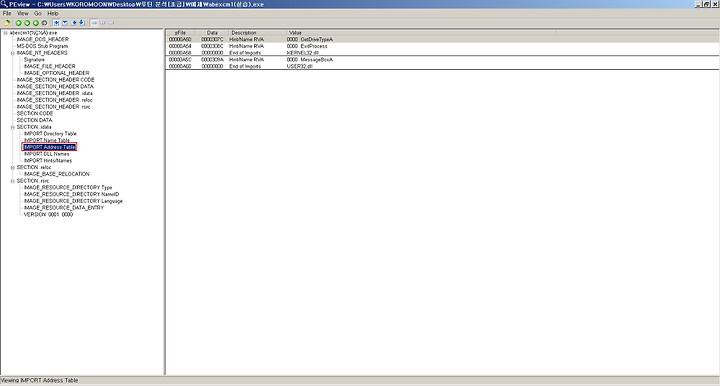Click the third blue toolbar icon
Screen dimensions: 720x386
pos(73,22)
